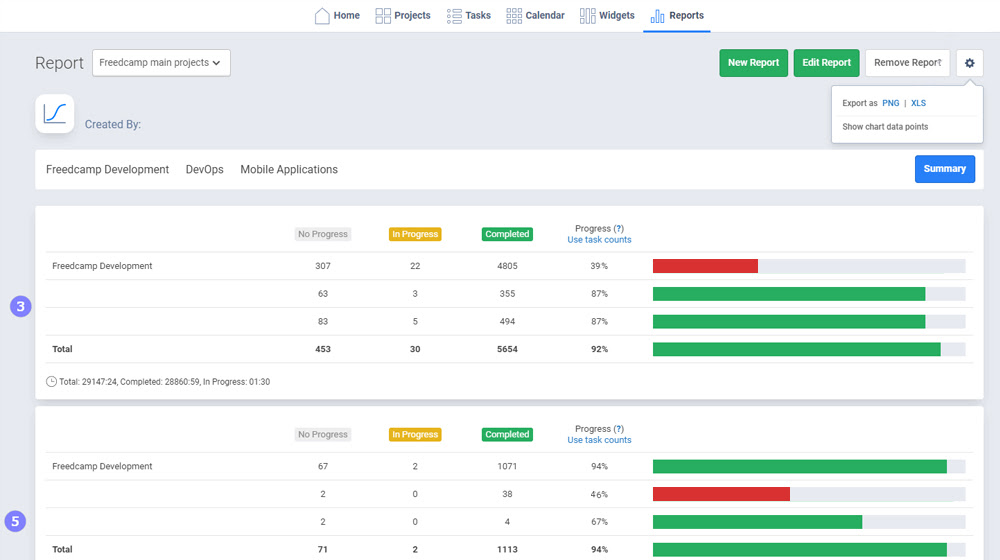
Task: Click the red 39% progress bar
Action: point(705,266)
